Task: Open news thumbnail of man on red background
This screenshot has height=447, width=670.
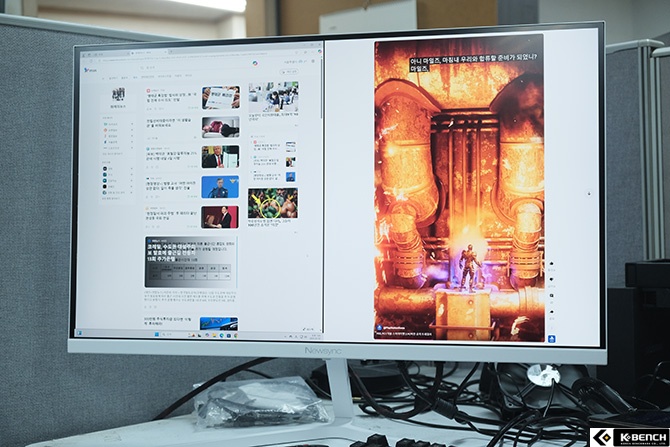Action: [x=220, y=217]
